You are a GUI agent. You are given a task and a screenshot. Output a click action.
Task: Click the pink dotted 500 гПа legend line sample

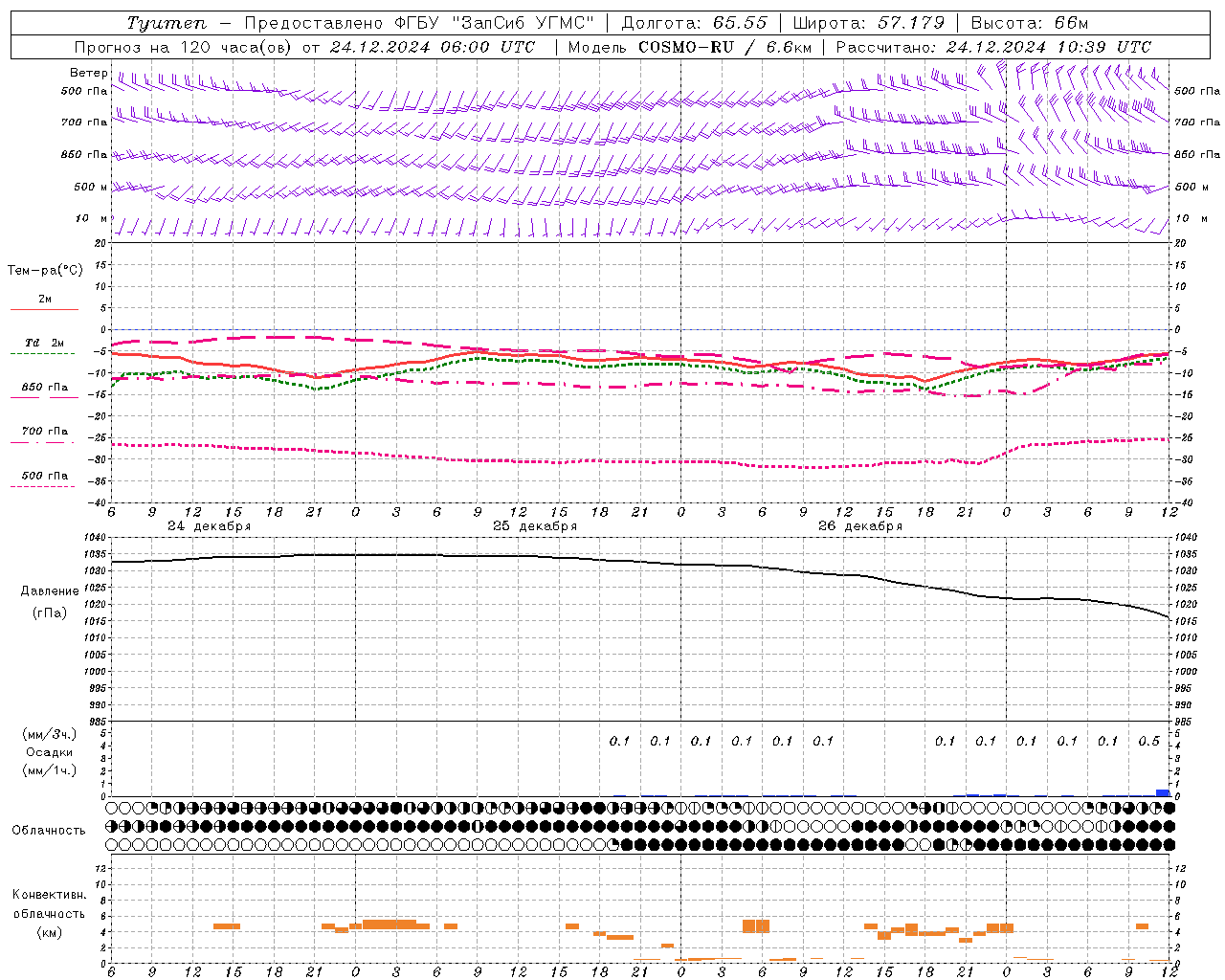43,486
